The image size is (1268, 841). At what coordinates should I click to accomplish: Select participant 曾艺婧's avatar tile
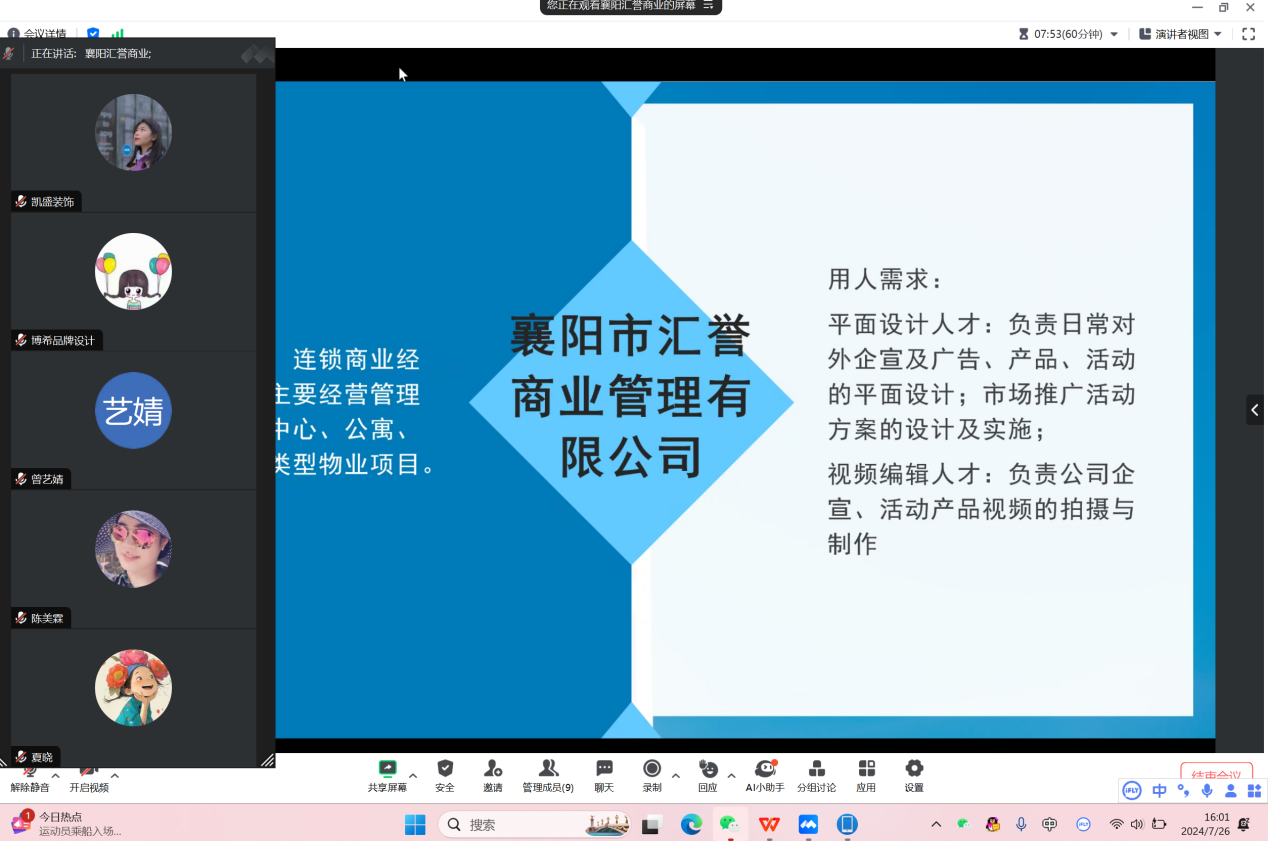coord(133,411)
